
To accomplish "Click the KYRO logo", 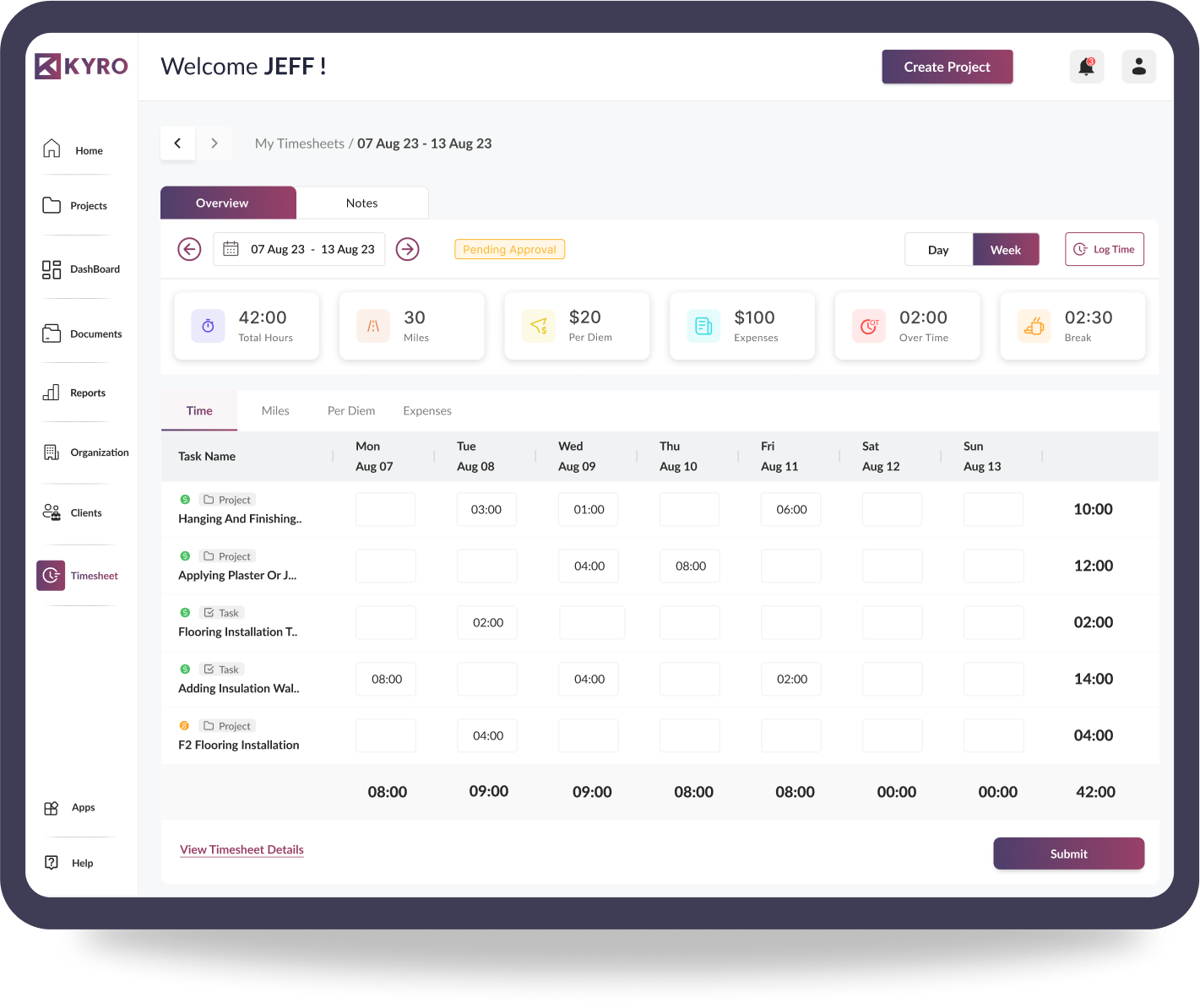I will (x=81, y=66).
